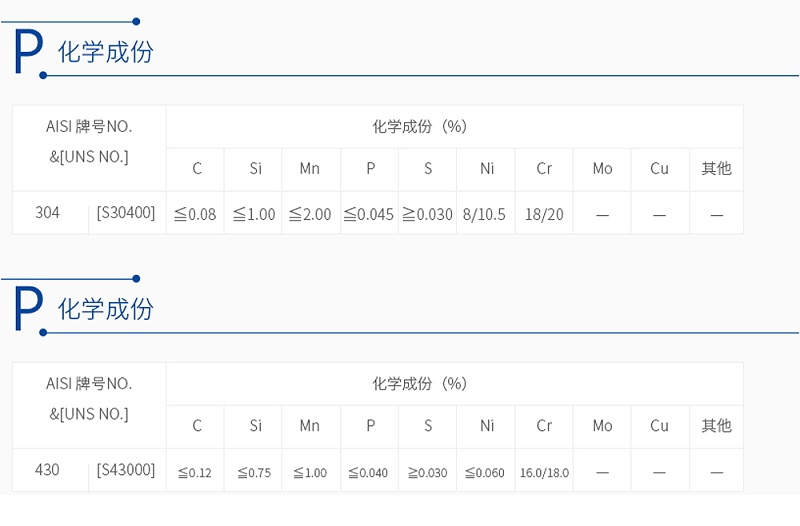Screen dimensions: 800x526
Task: Click the large P logo above the 430 table
Action: pos(28,308)
